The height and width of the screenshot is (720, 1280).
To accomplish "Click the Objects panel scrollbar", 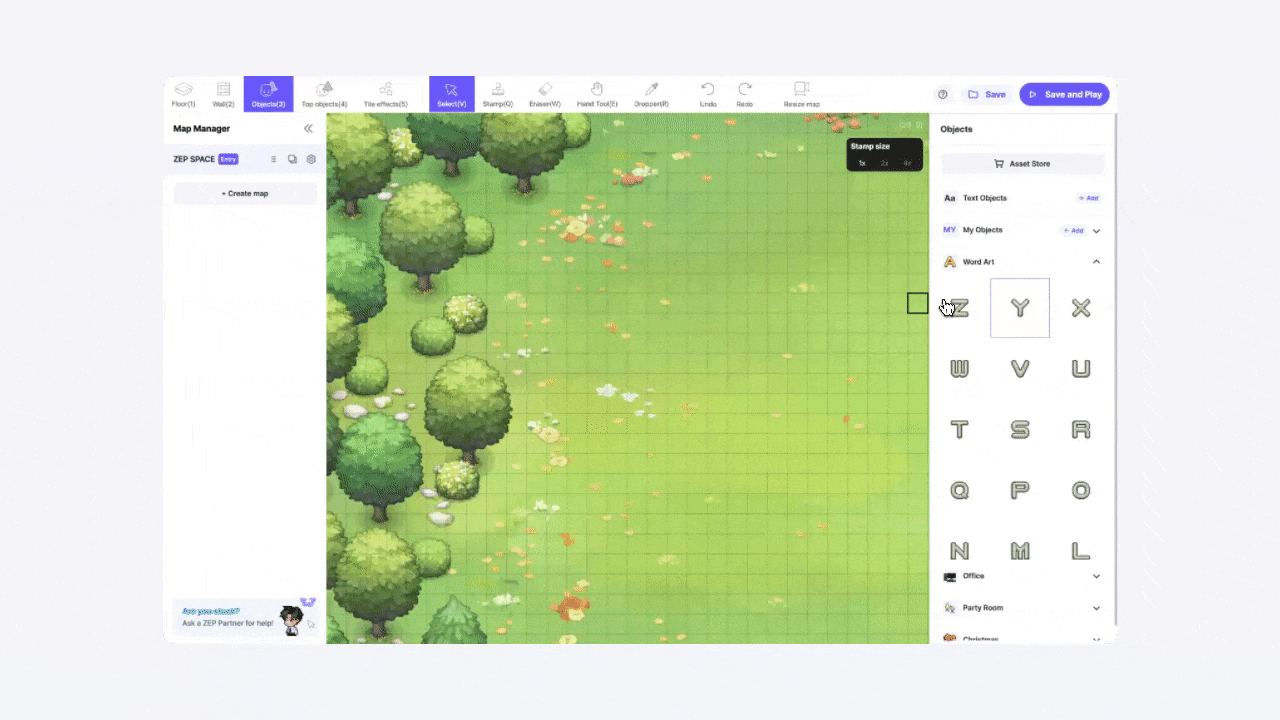I will [1115, 370].
